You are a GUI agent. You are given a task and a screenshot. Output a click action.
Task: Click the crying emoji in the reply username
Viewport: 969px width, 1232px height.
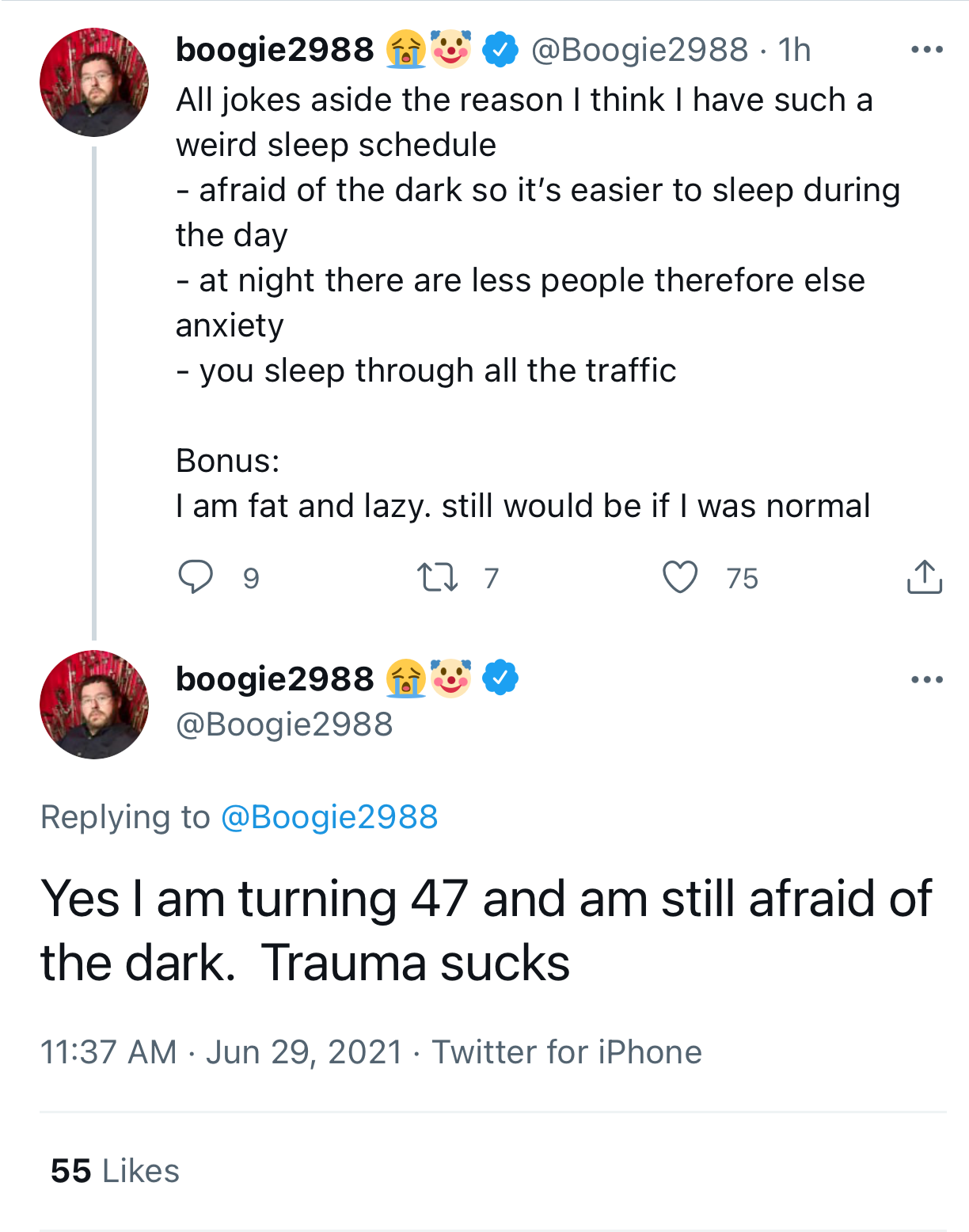(405, 677)
